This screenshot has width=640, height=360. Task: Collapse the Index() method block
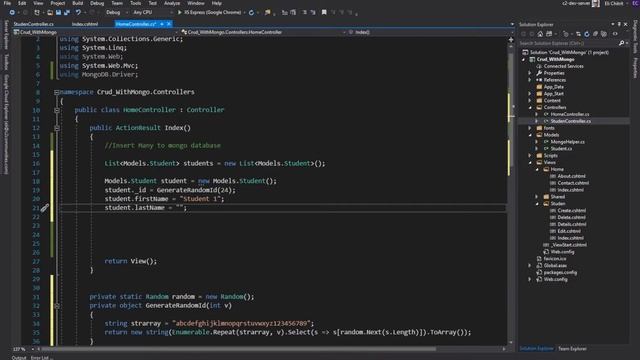tap(57, 128)
